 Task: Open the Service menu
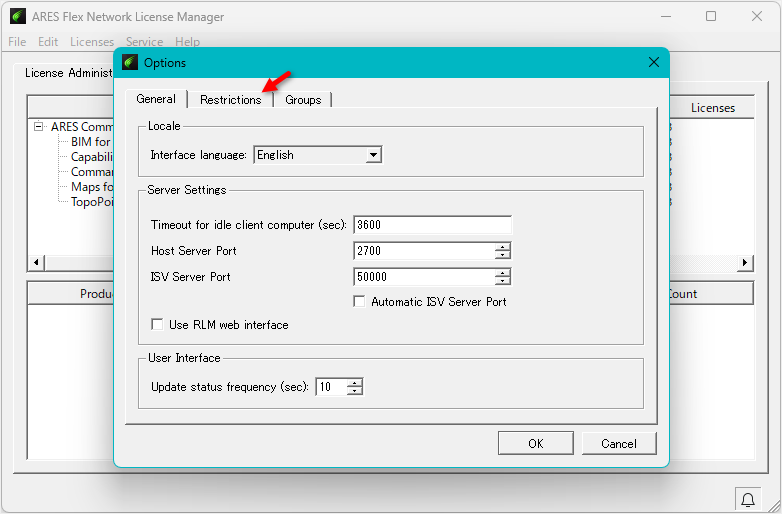click(x=144, y=42)
